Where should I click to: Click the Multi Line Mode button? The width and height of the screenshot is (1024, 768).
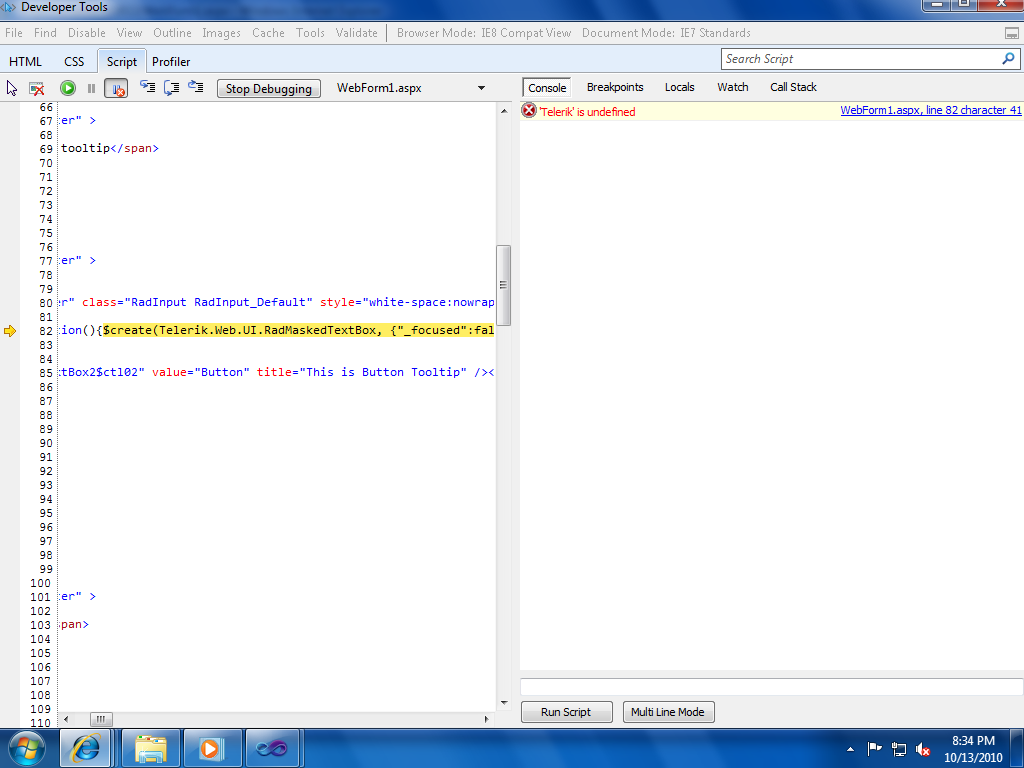click(x=668, y=712)
